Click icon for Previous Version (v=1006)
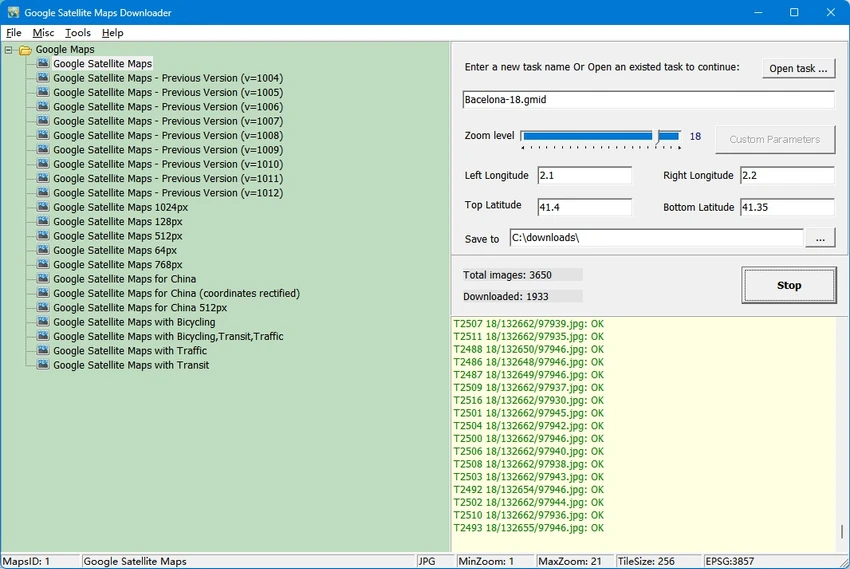The image size is (850, 569). (43, 107)
